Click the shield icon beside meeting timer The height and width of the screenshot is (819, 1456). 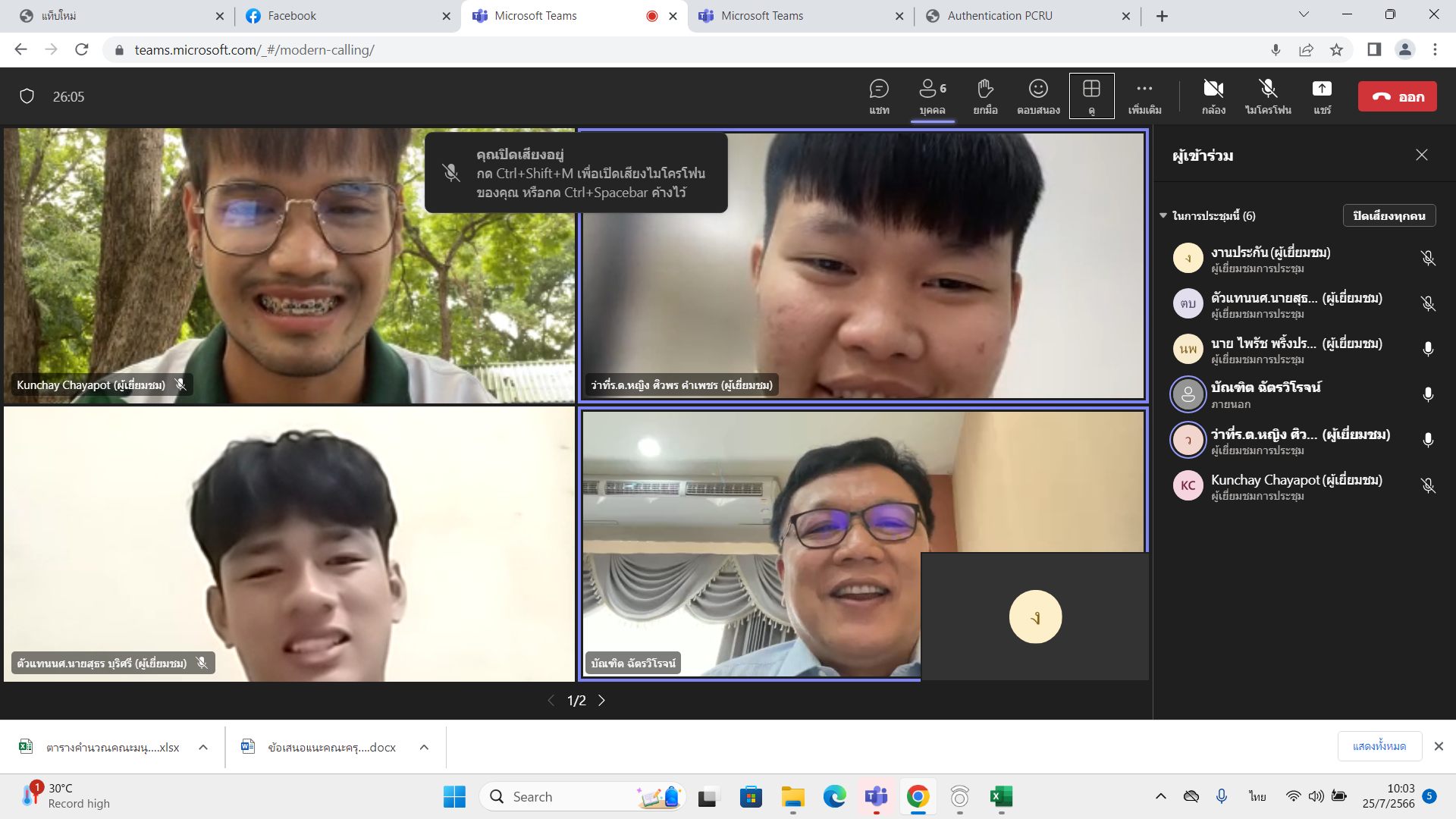click(x=27, y=96)
